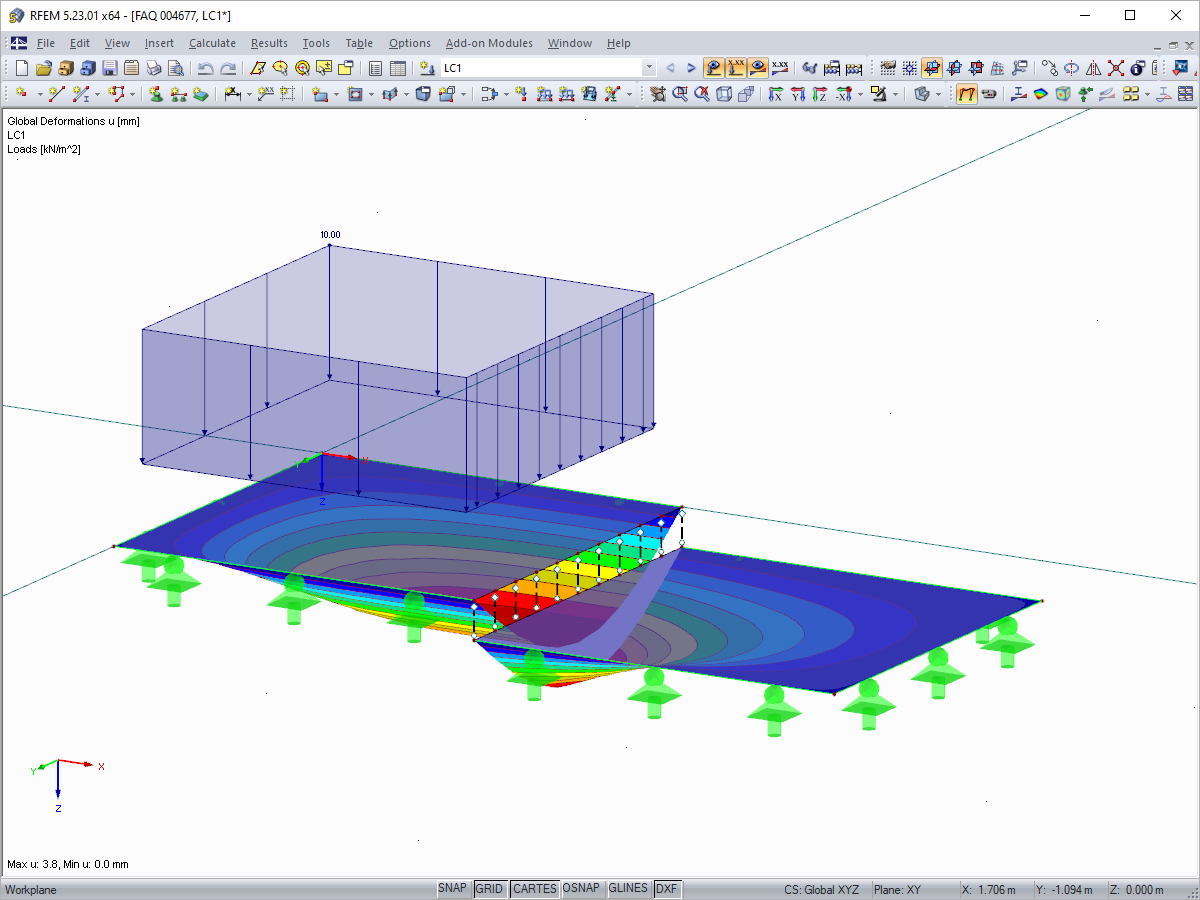Image resolution: width=1200 pixels, height=900 pixels.
Task: Toggle OSNAP in the status bar
Action: (582, 888)
